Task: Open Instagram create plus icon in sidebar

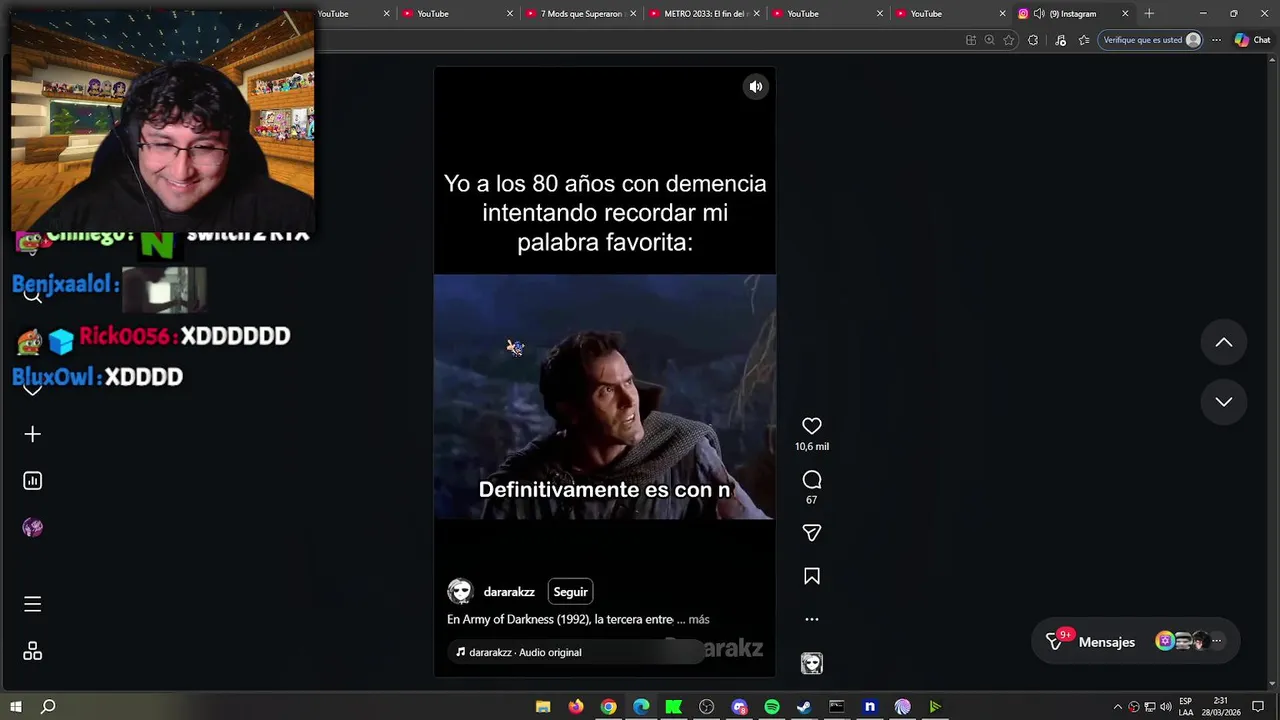Action: pos(32,434)
